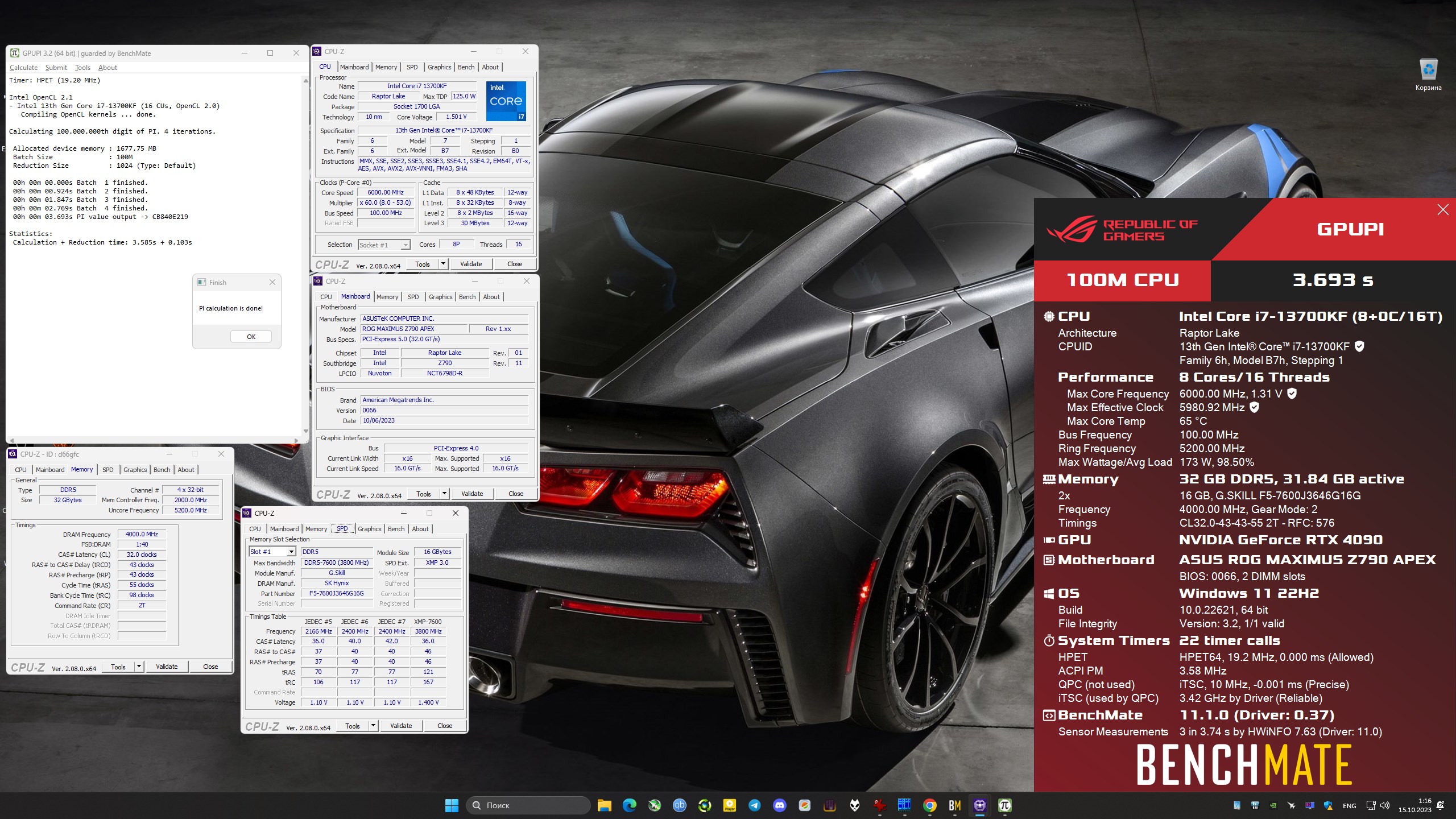This screenshot has height=819, width=1456.
Task: Open Windows Security shield tray icon
Action: (1328, 805)
